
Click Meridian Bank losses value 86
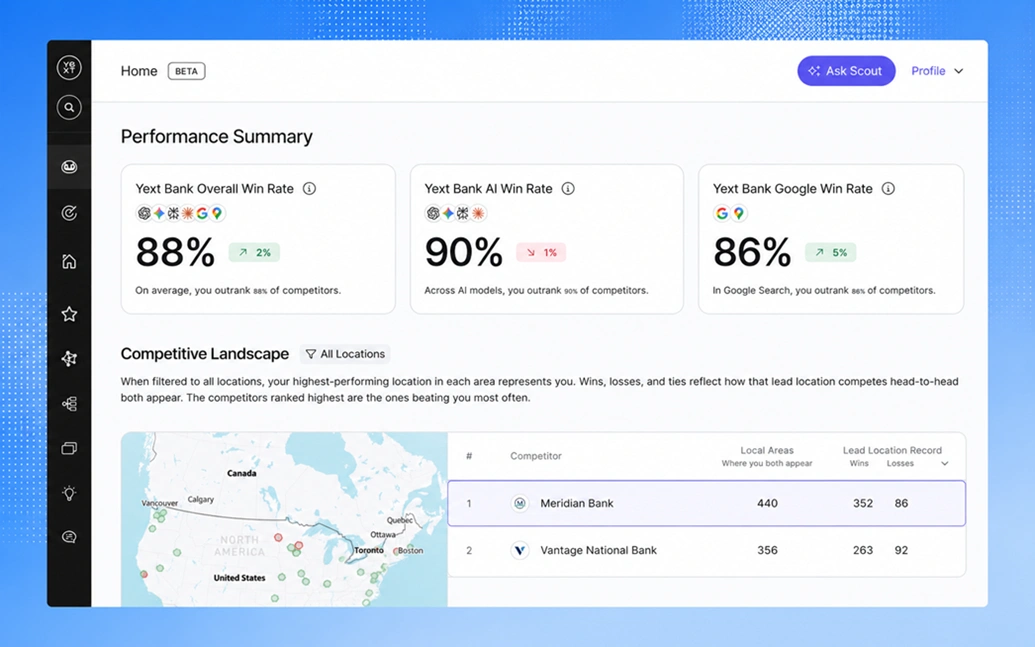point(901,503)
